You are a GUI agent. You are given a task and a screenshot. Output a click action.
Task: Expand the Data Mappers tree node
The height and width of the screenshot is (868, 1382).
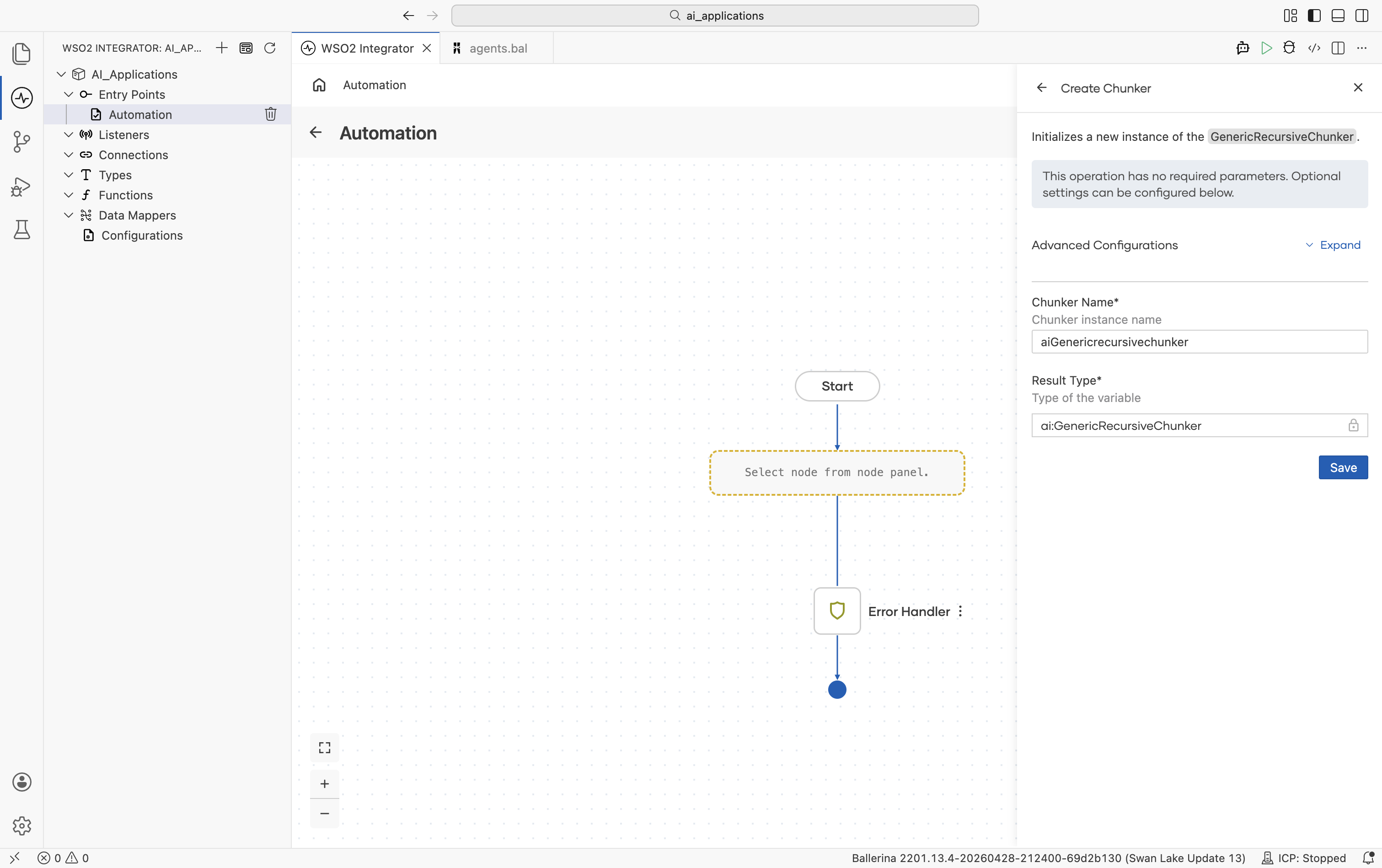pyautogui.click(x=68, y=214)
